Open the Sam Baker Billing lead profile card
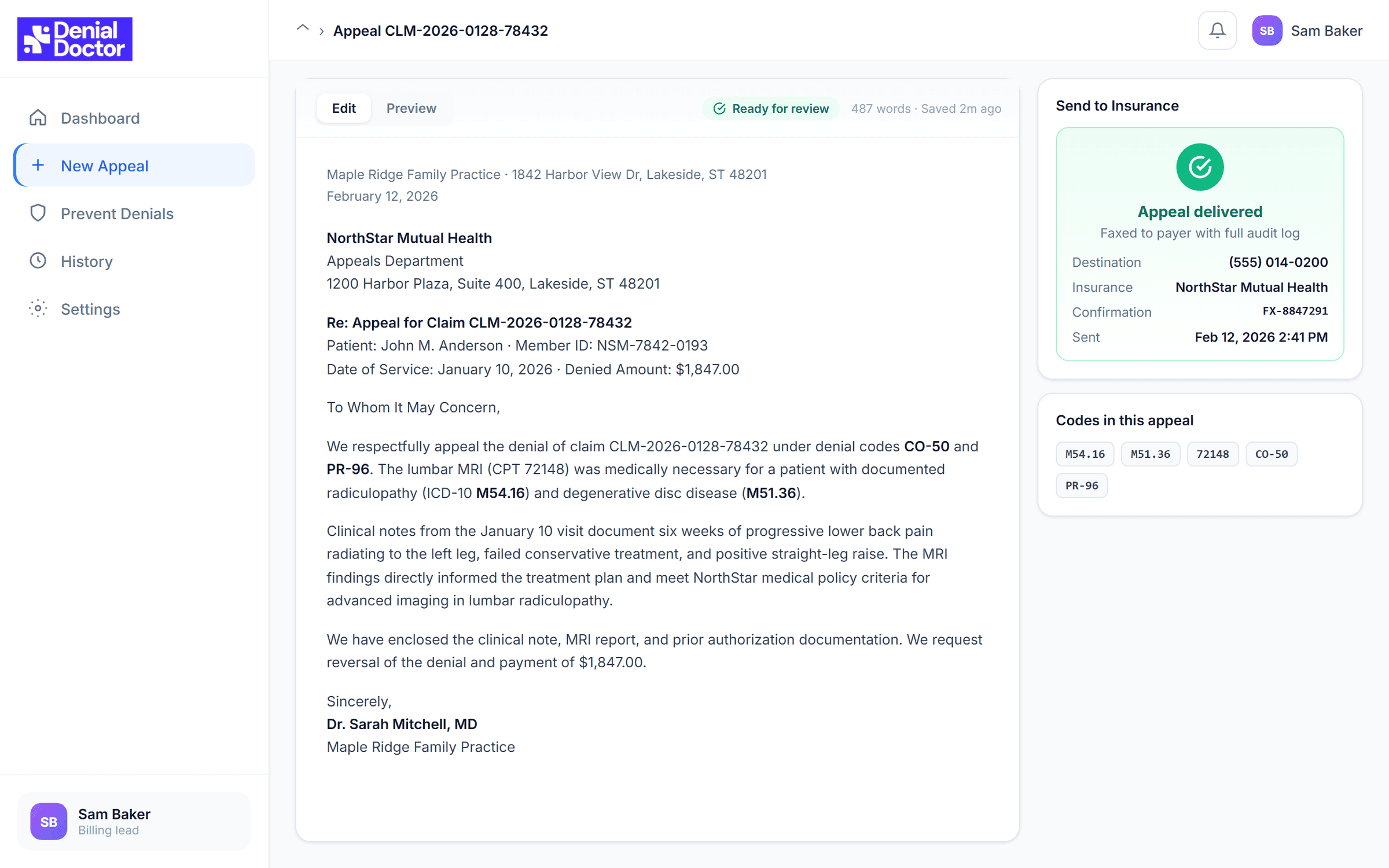Screen dimensions: 1389x868 [134, 821]
